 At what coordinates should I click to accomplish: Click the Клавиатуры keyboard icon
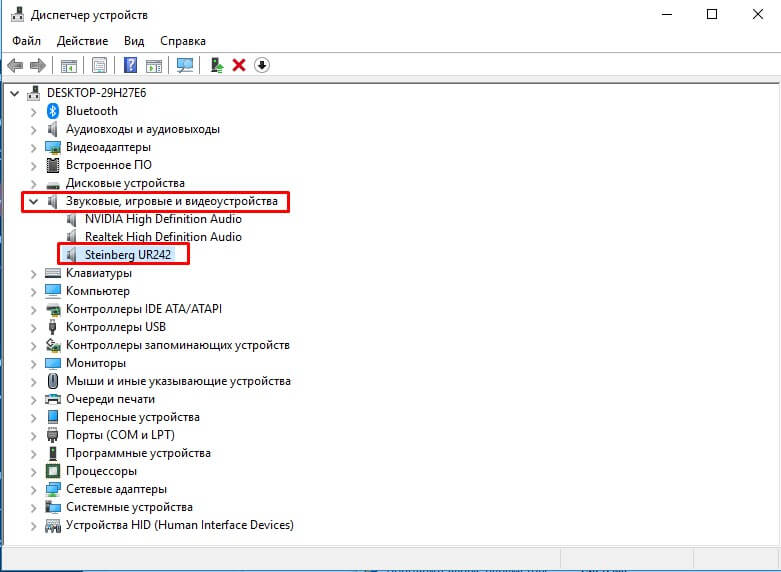click(x=53, y=273)
